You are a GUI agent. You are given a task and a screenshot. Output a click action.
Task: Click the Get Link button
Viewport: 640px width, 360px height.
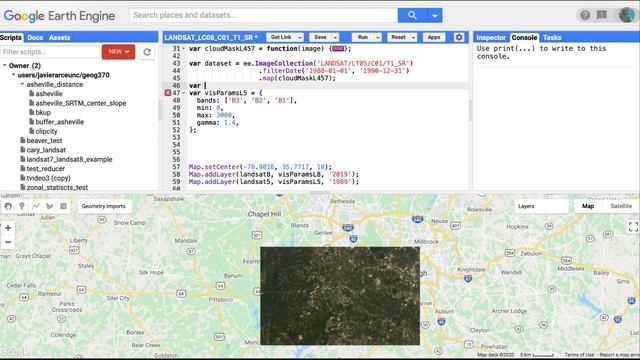coord(281,37)
